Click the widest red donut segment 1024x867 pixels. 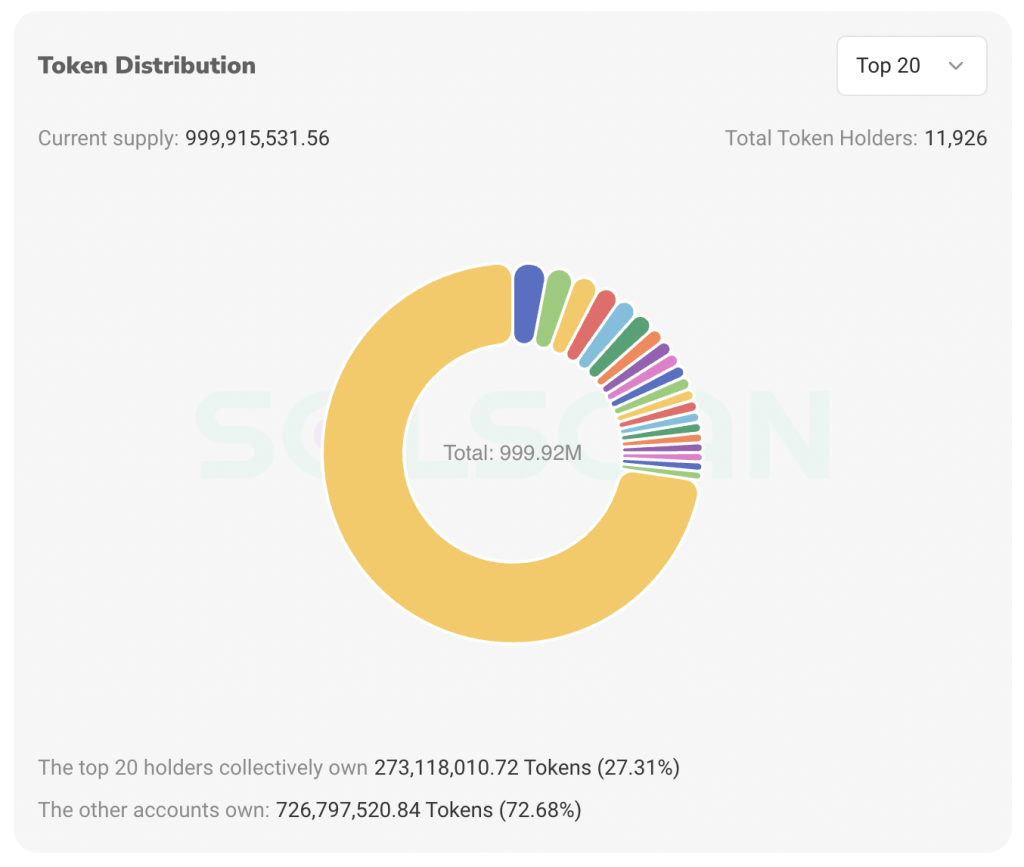click(591, 324)
